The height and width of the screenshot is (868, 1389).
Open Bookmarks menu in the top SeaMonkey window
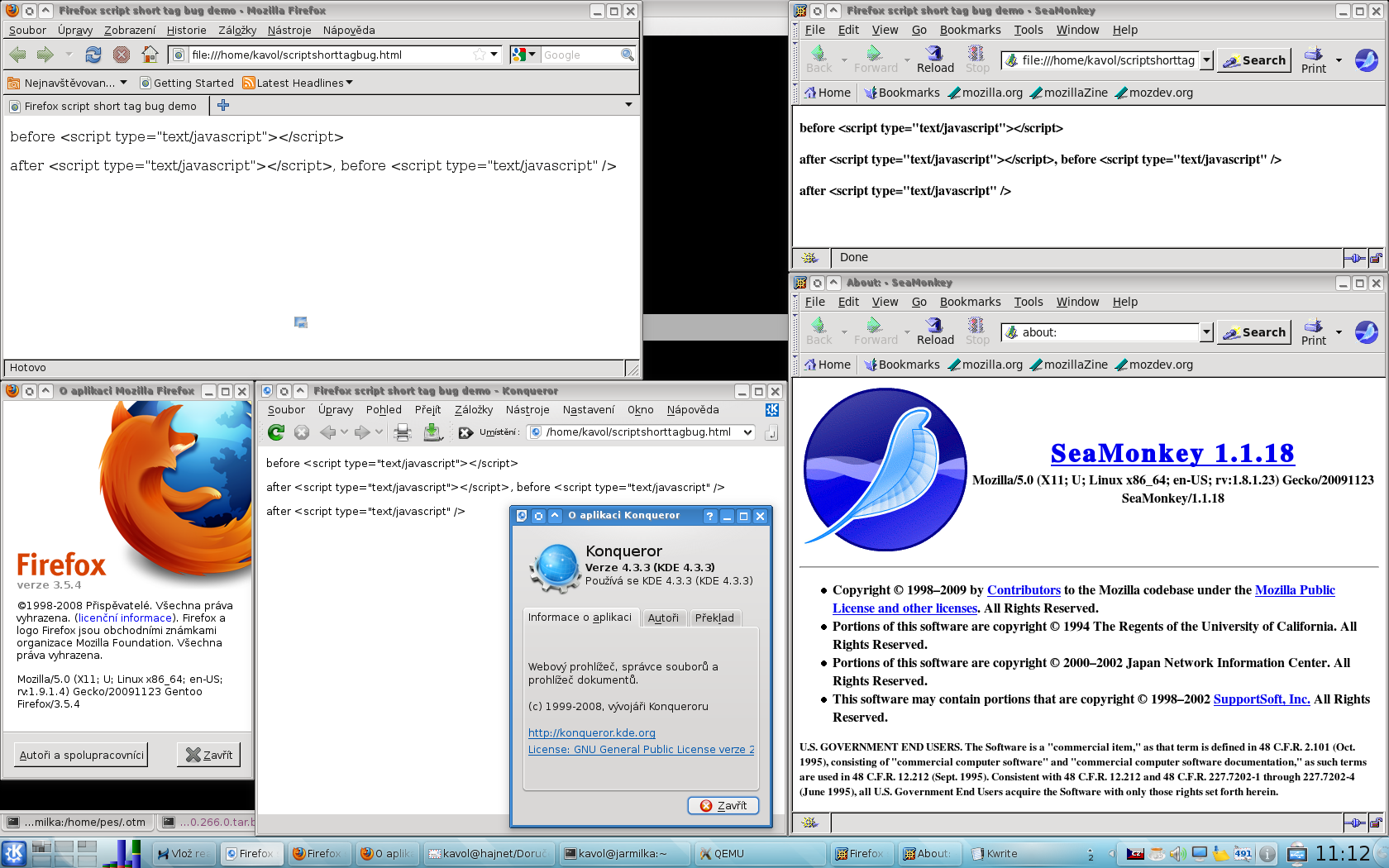[x=970, y=30]
